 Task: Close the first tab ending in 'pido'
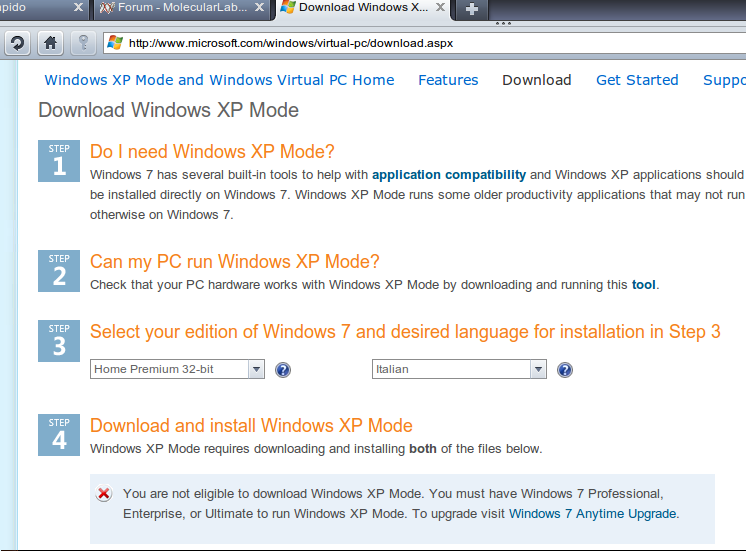coord(79,7)
